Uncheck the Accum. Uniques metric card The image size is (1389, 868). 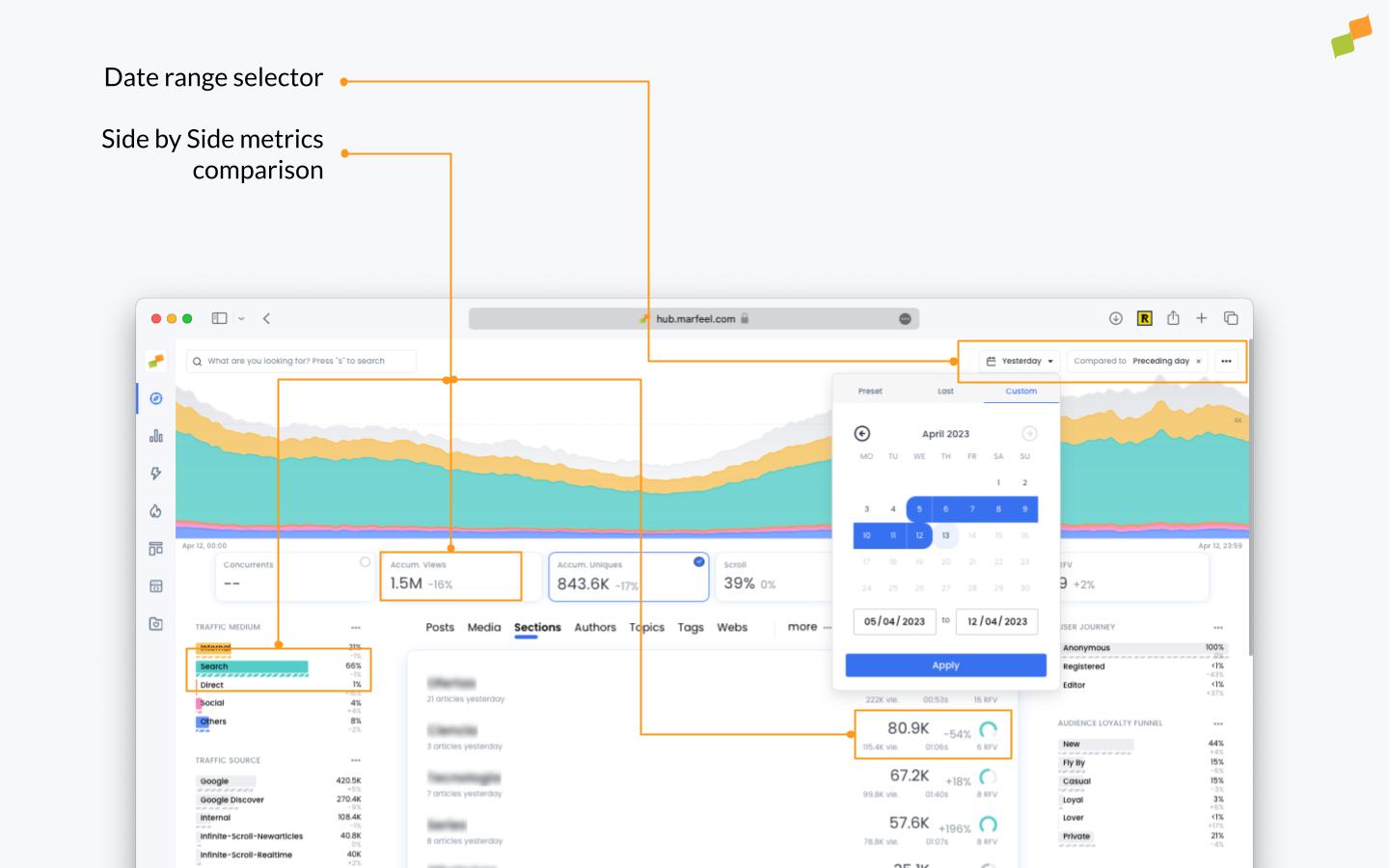tap(698, 562)
